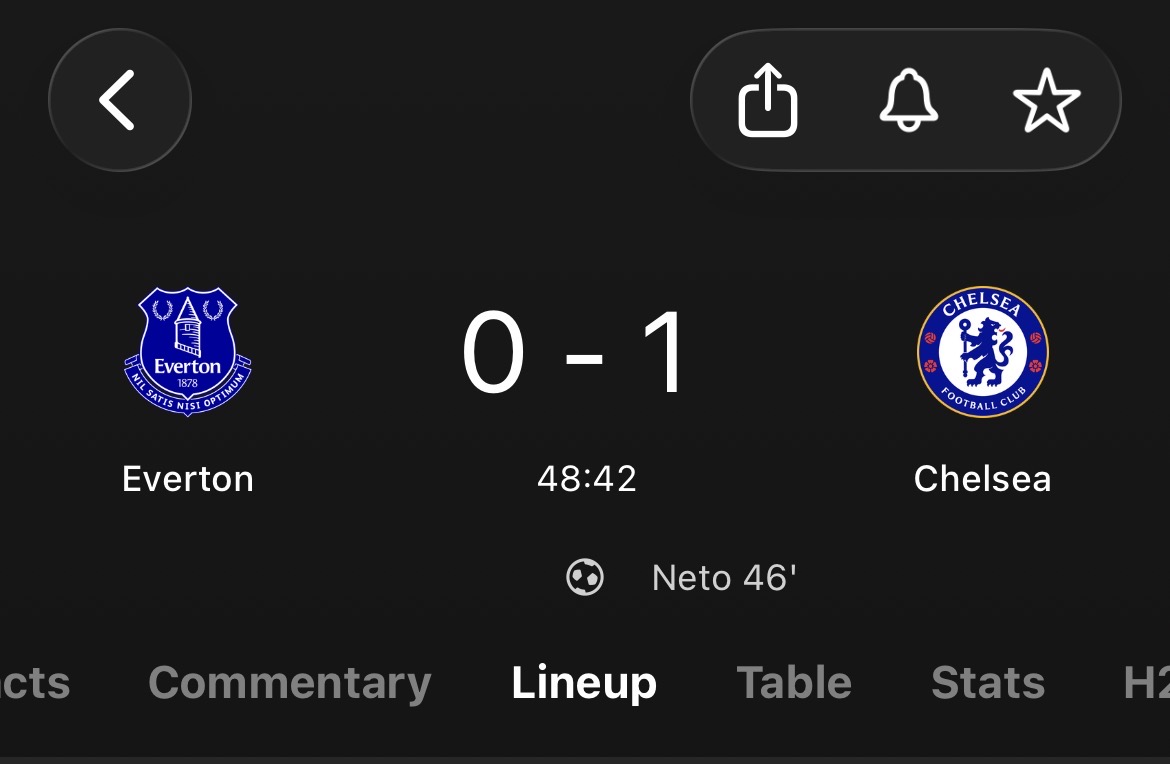The height and width of the screenshot is (764, 1170).
Task: Open the partially visible Facts tab
Action: (x=35, y=683)
